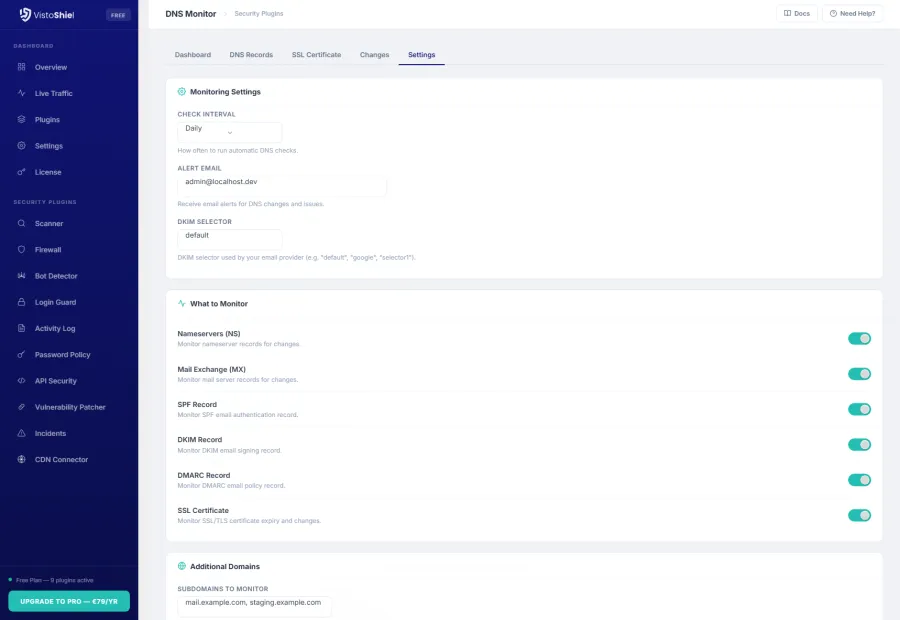The image size is (900, 620).
Task: Click the Incidents warning icon
Action: [22, 433]
